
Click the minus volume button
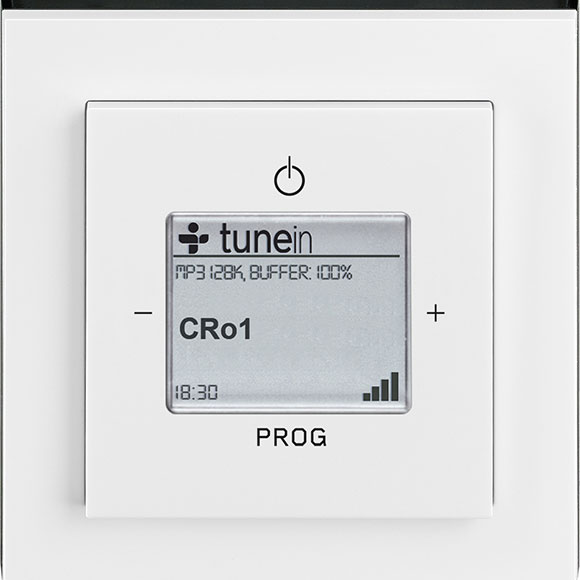pos(143,313)
